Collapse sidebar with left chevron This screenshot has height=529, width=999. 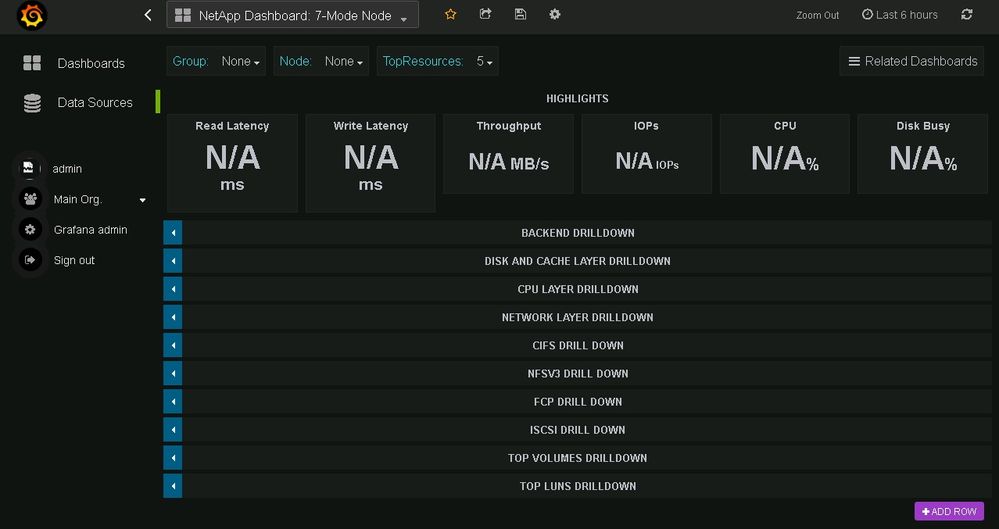pos(148,15)
